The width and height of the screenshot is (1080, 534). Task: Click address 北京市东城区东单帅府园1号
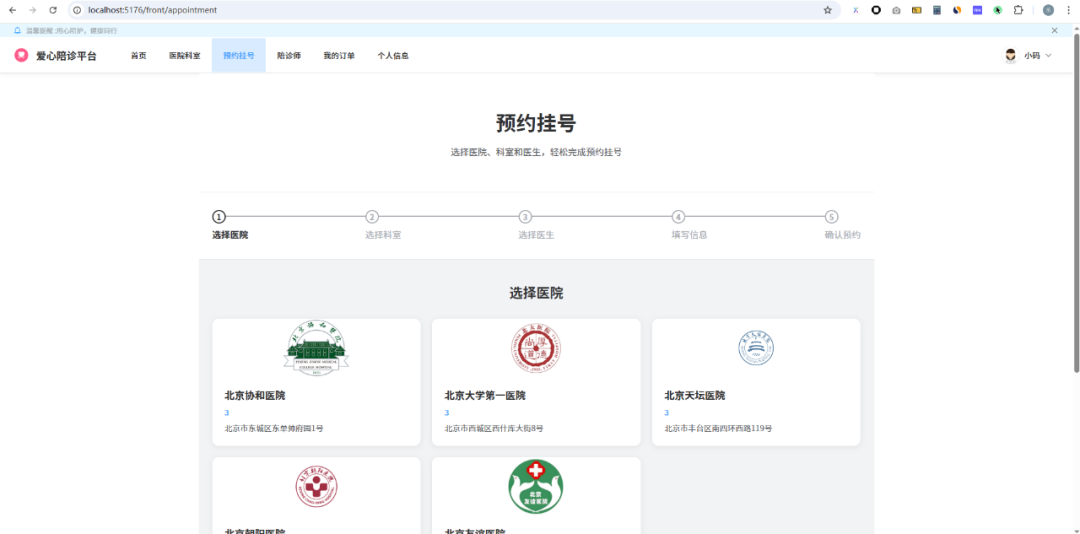click(x=273, y=429)
